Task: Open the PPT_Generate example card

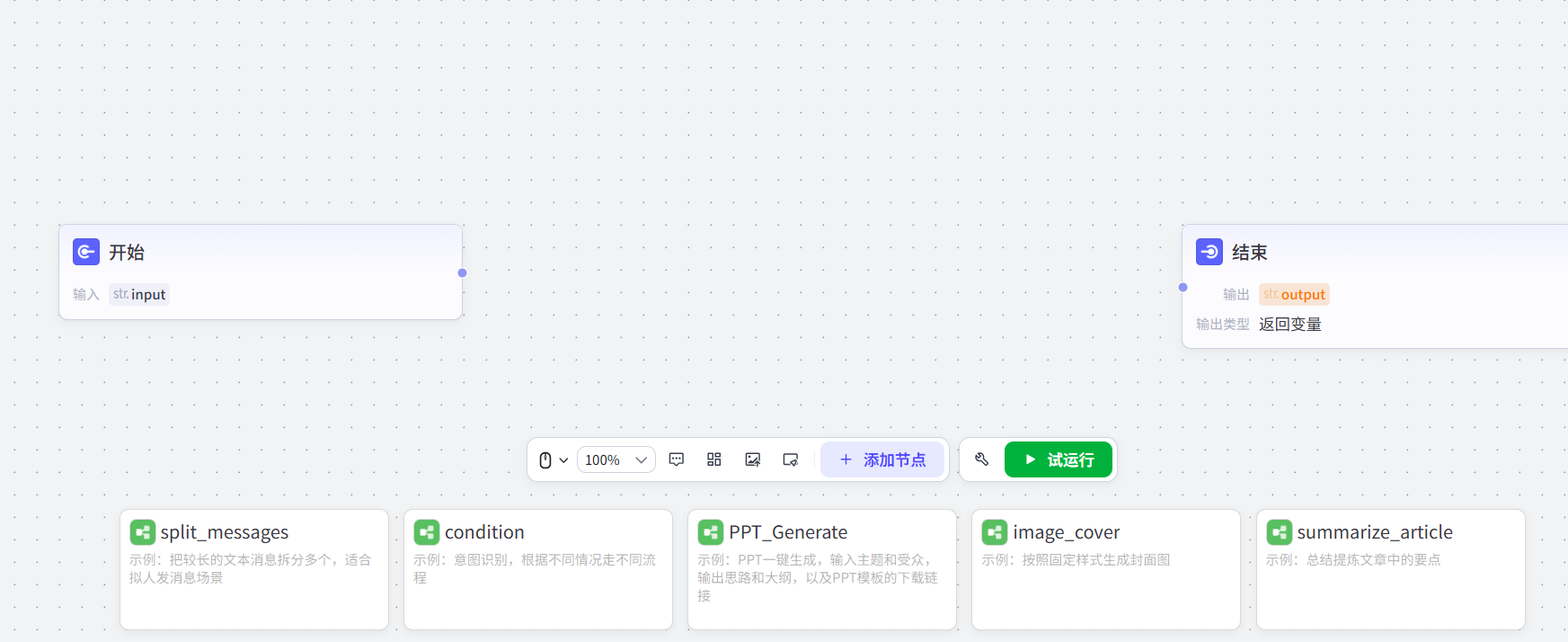Action: (x=822, y=570)
